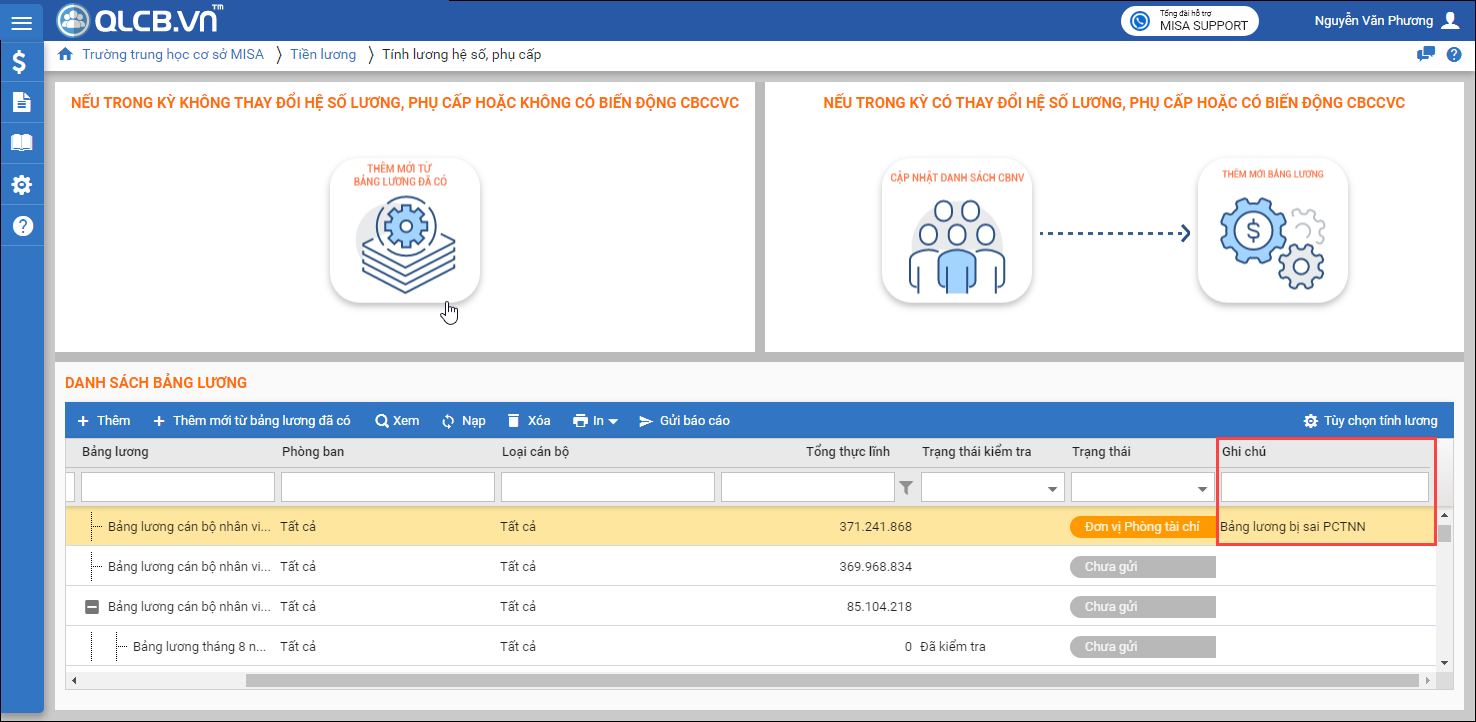1476x722 pixels.
Task: Click the dollar sign salary sidebar icon
Action: [21, 62]
